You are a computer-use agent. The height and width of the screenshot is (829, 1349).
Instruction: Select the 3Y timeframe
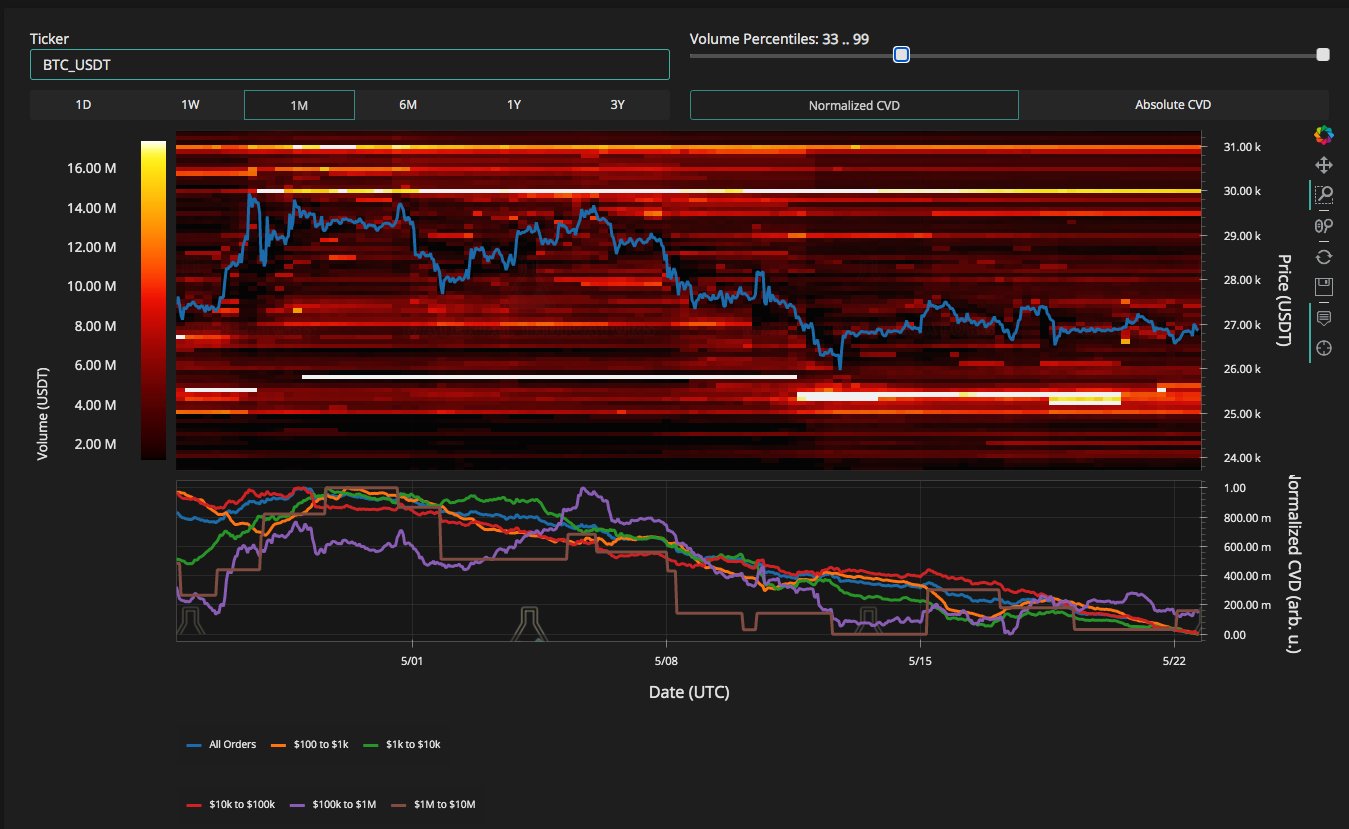(x=618, y=105)
